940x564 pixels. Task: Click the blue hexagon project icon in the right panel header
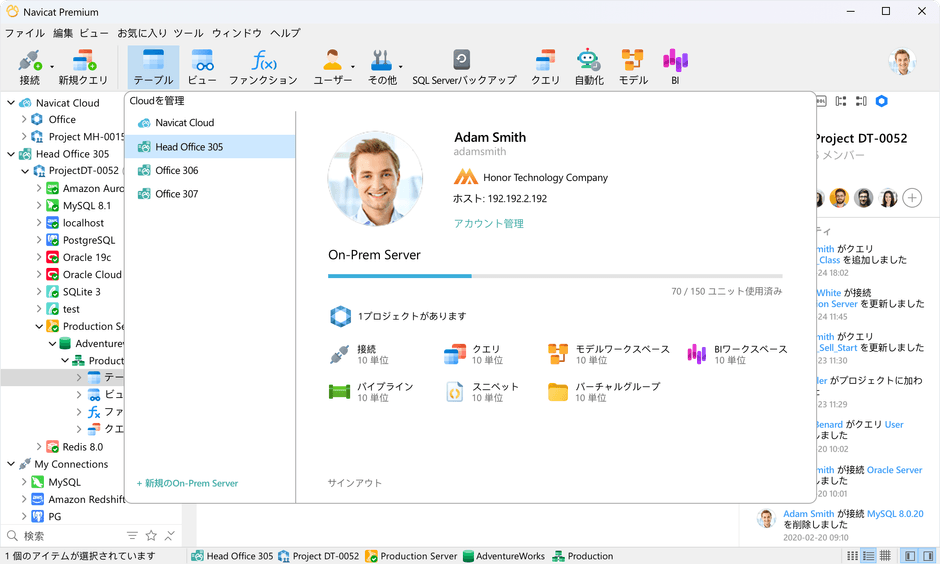[881, 101]
